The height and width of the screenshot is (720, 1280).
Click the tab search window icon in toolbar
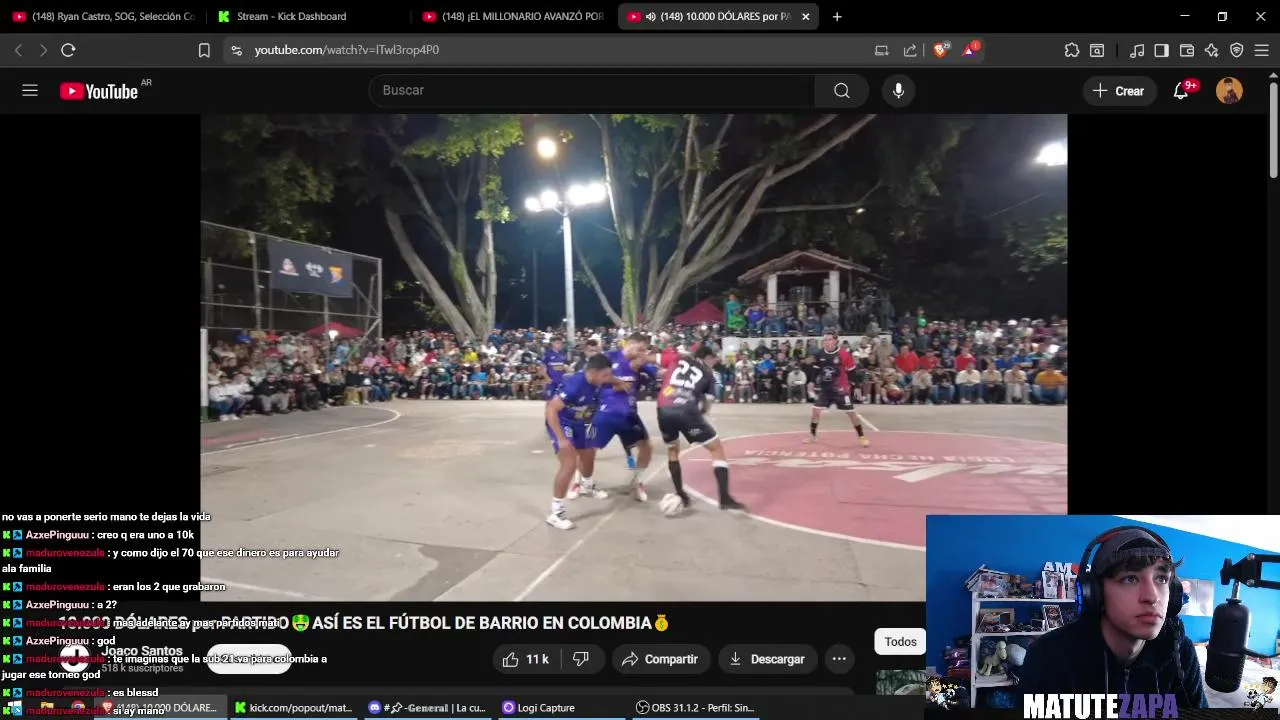pos(1097,50)
